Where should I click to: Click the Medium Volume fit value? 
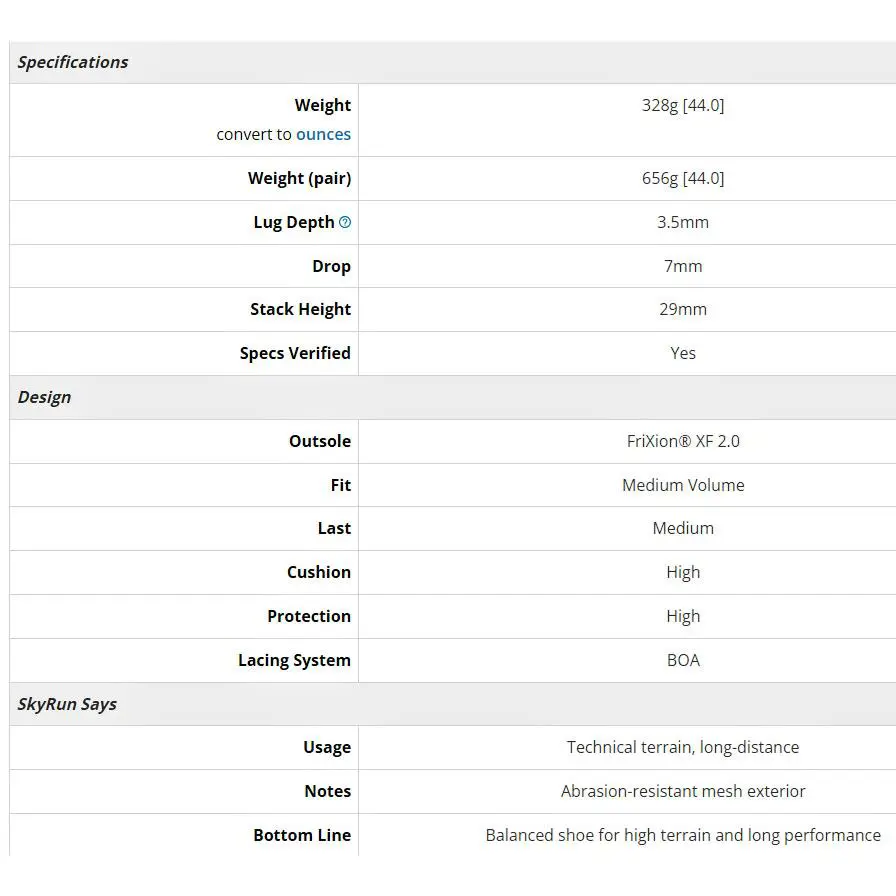tap(683, 485)
